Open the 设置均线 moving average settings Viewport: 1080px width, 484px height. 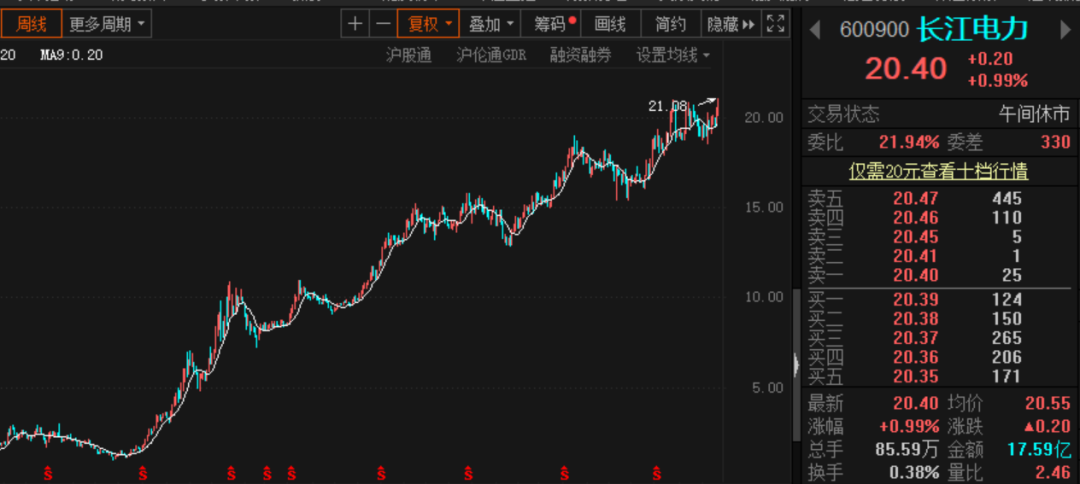point(673,55)
